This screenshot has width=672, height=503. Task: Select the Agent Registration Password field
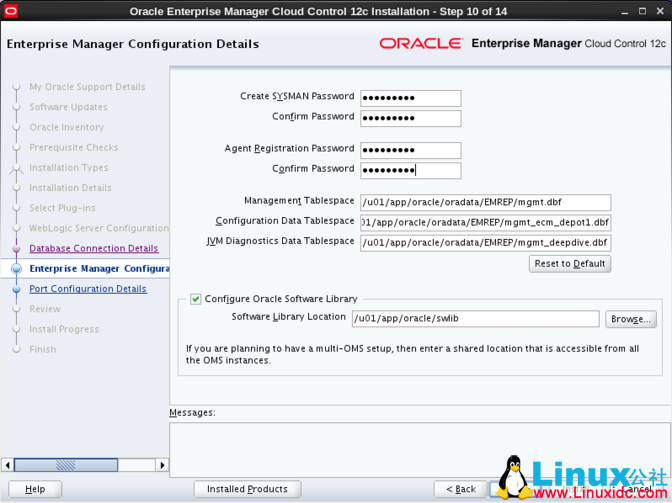[411, 150]
